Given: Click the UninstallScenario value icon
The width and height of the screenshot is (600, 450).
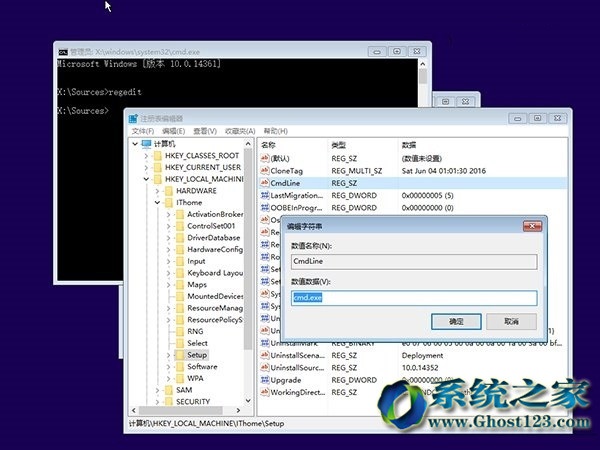Looking at the screenshot, I should 265,355.
